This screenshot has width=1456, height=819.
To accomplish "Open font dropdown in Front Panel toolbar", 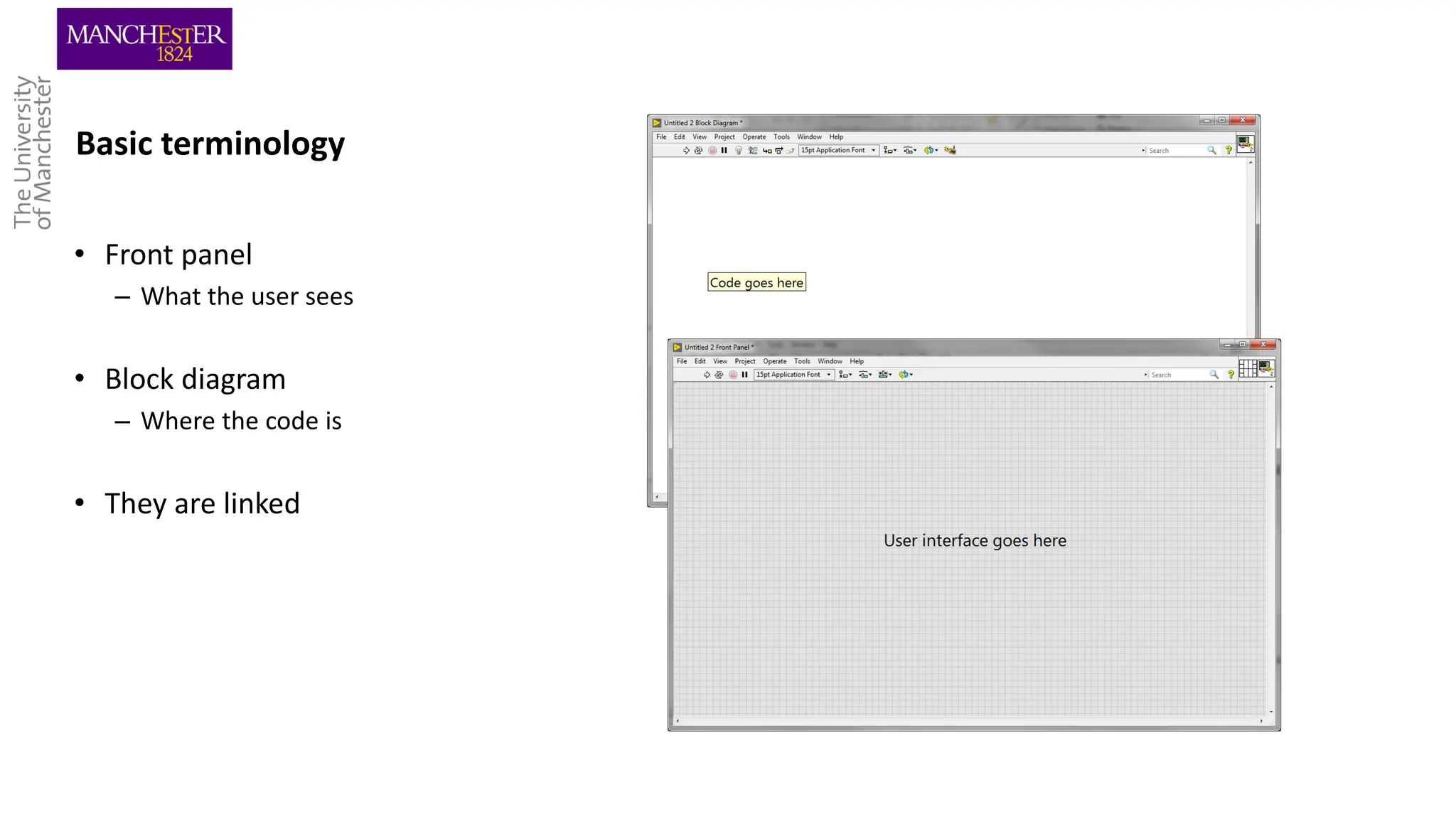I will [794, 375].
